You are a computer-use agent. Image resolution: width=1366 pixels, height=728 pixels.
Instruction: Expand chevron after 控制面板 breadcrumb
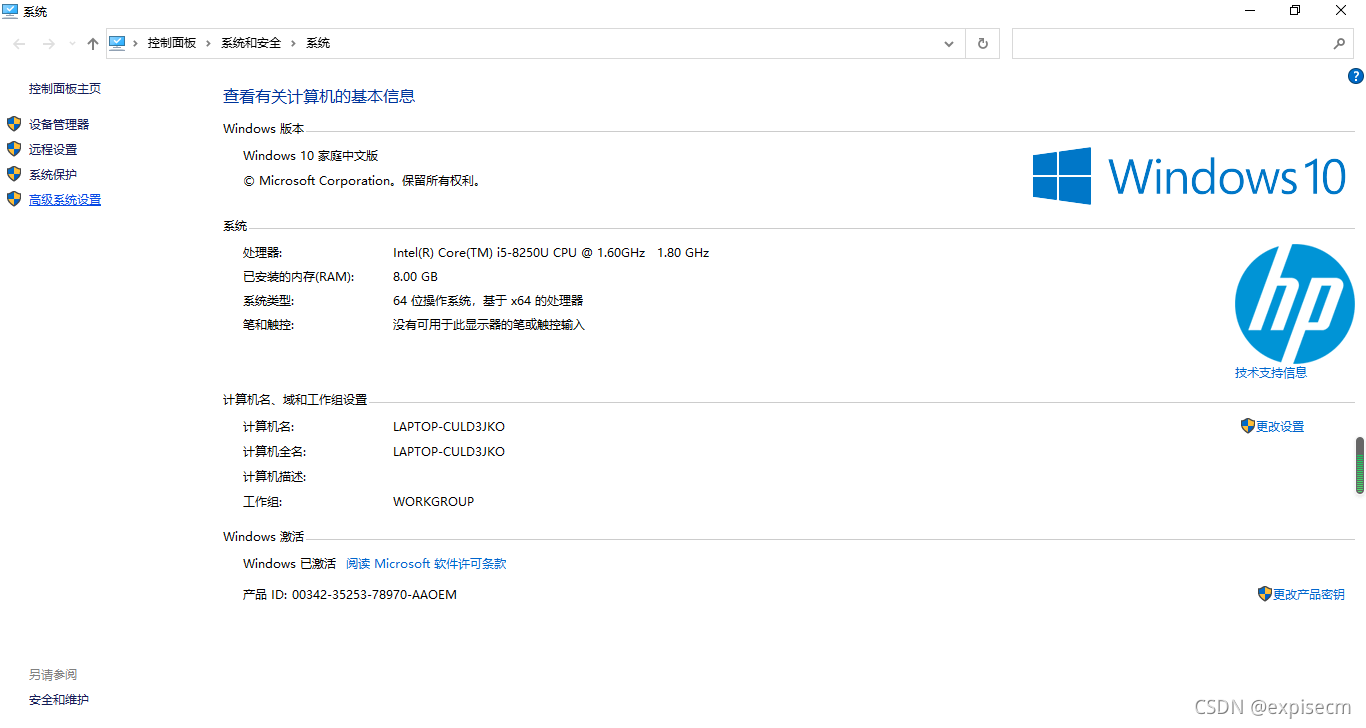pos(209,43)
